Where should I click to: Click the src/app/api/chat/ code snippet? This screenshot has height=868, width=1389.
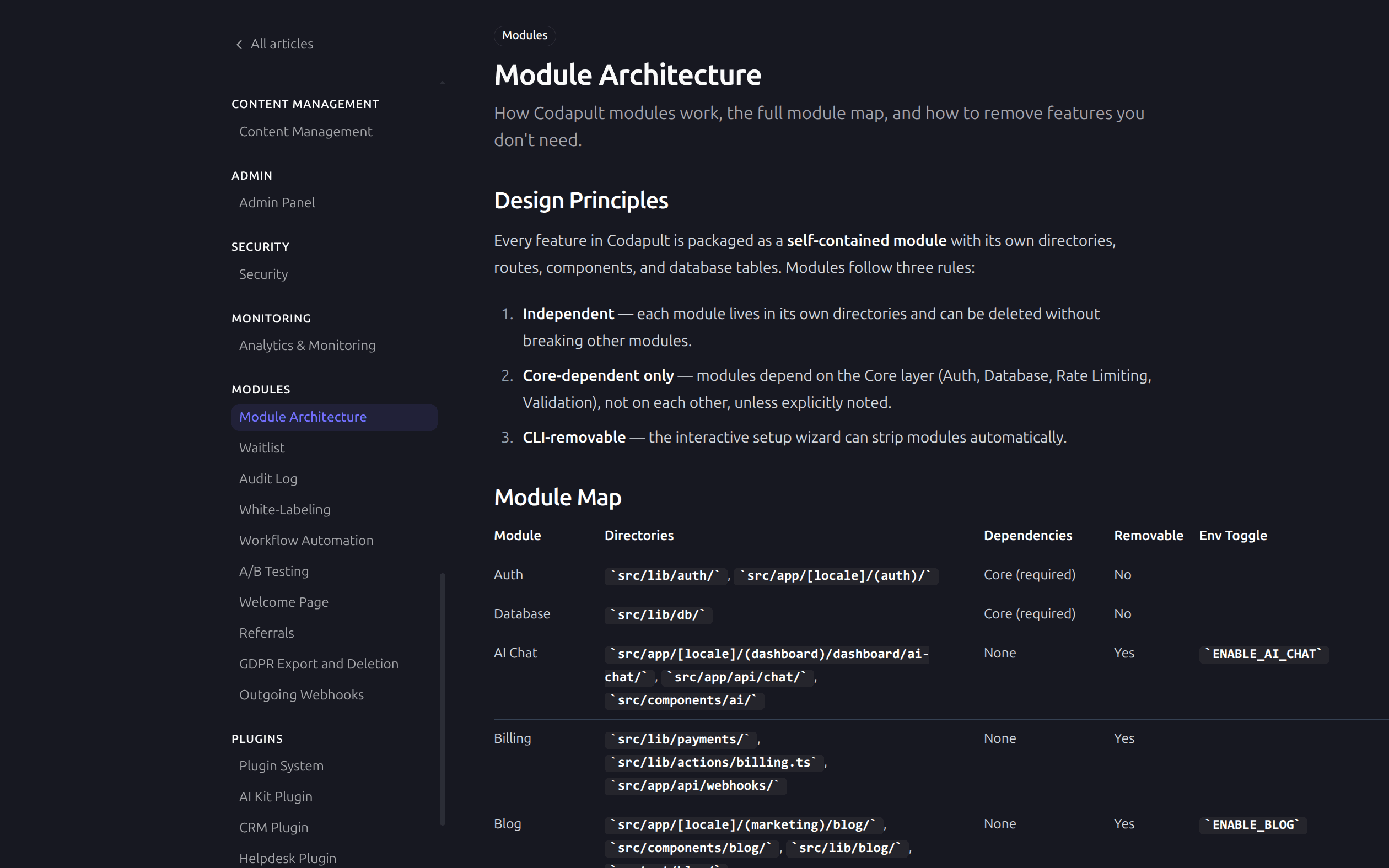tap(737, 677)
